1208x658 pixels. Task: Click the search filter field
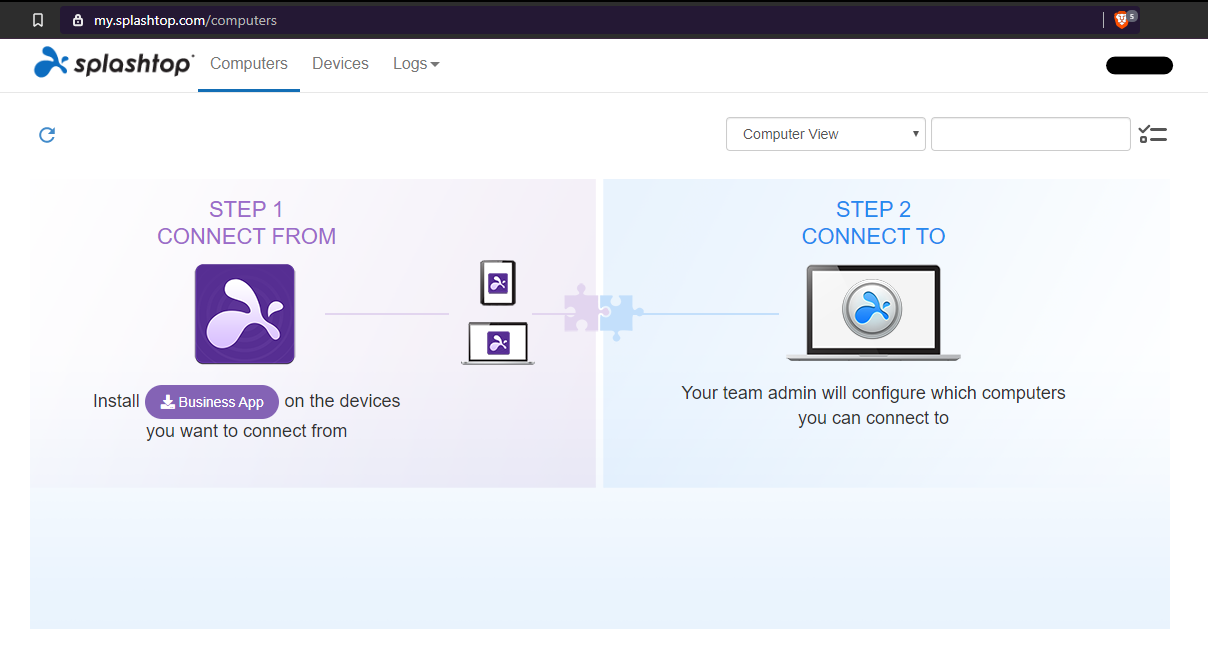point(1030,133)
